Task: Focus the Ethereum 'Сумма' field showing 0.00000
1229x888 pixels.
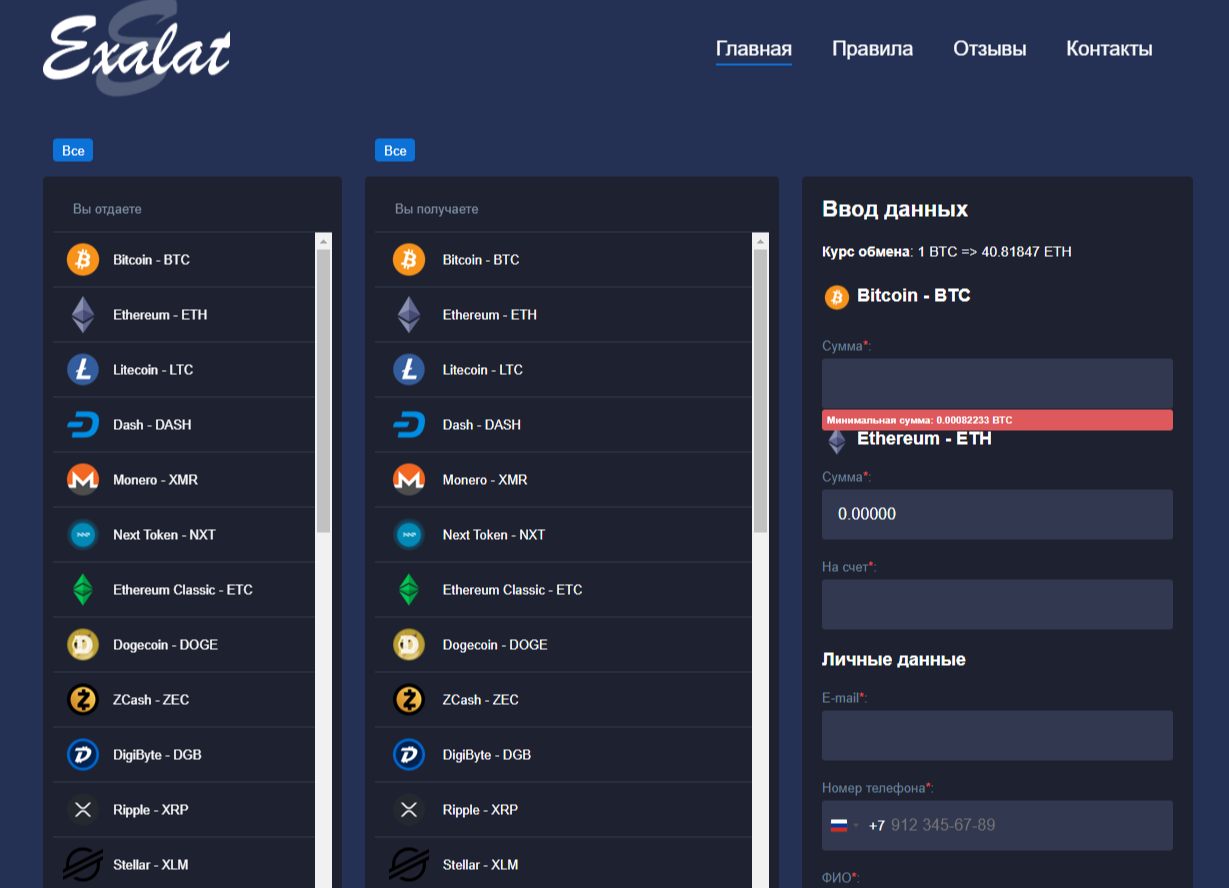Action: click(x=997, y=514)
